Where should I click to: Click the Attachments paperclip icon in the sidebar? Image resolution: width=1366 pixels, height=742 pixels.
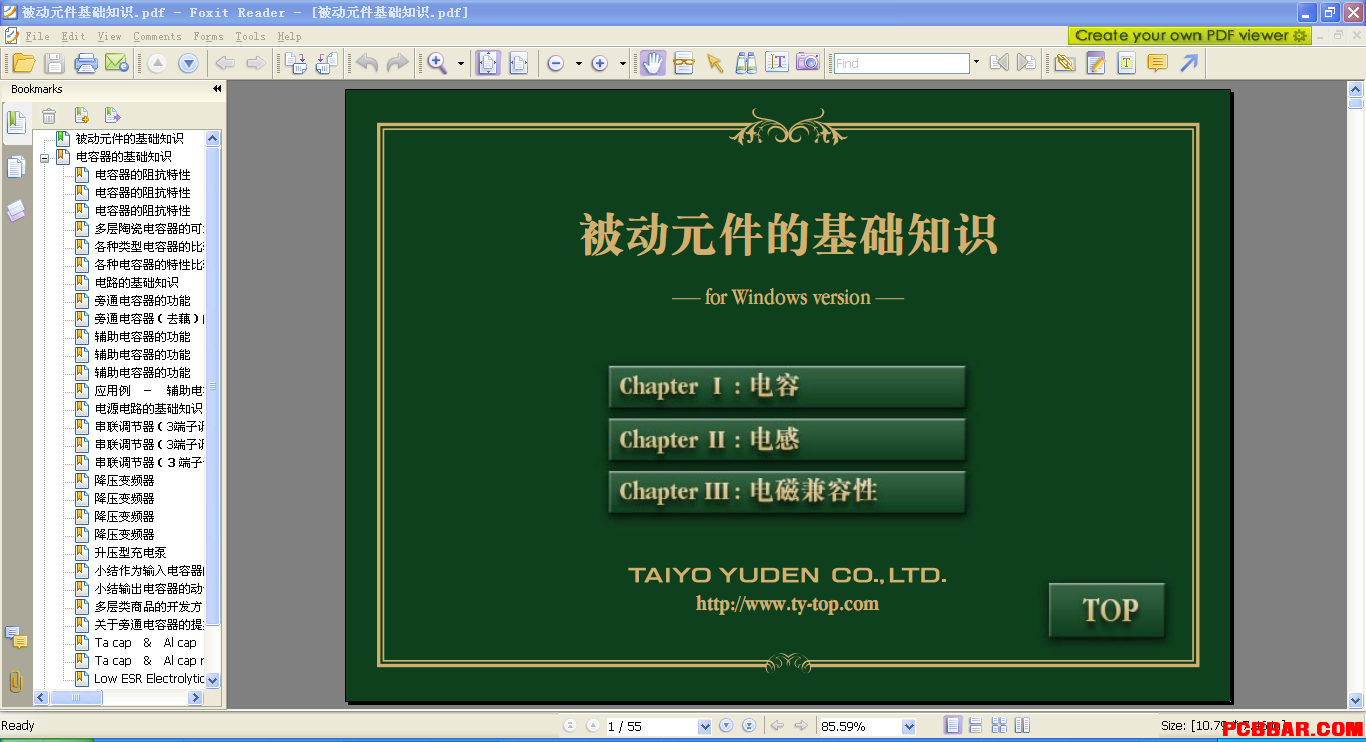[x=16, y=681]
